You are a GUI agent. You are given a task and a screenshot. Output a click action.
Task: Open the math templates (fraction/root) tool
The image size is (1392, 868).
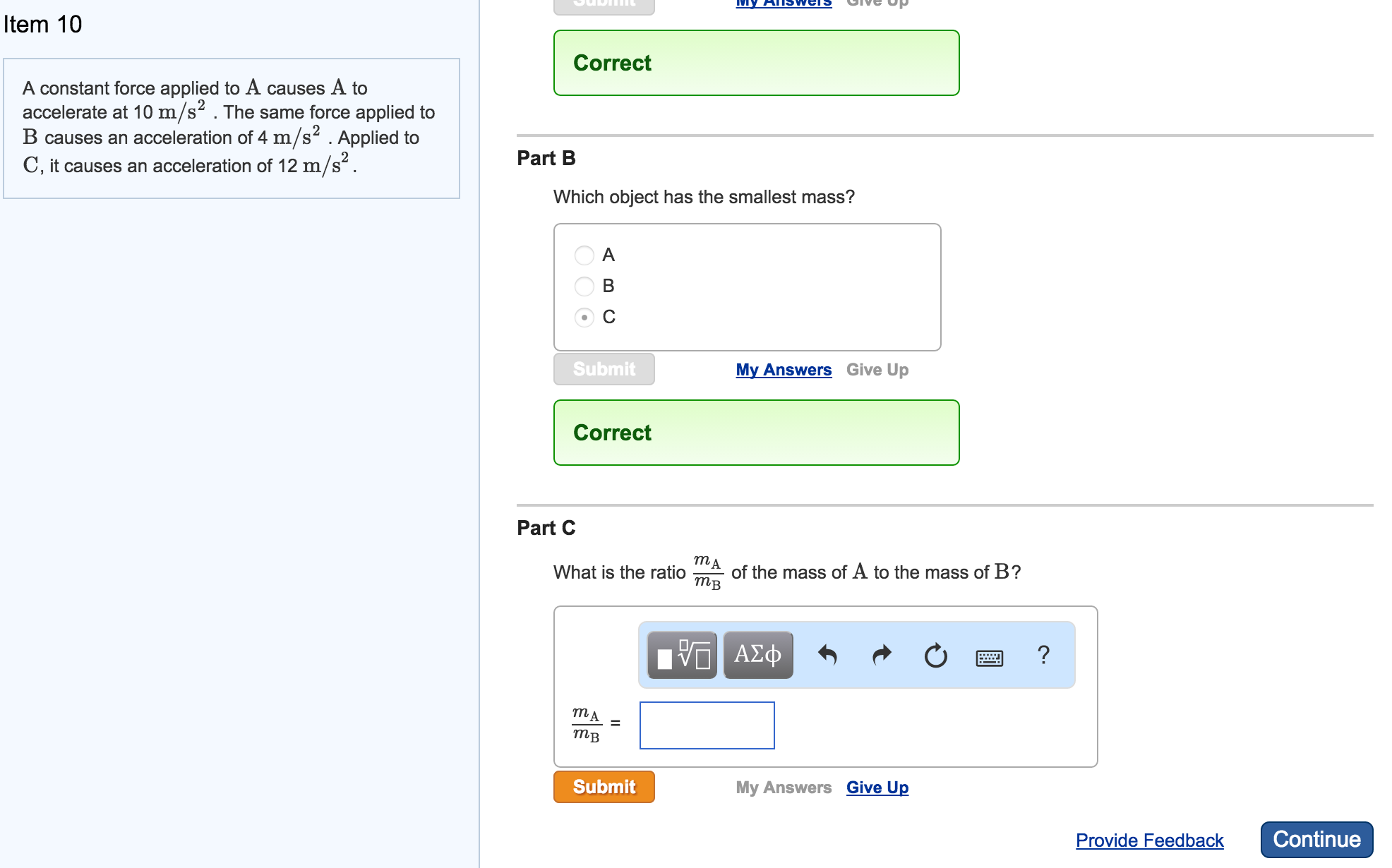pyautogui.click(x=682, y=655)
